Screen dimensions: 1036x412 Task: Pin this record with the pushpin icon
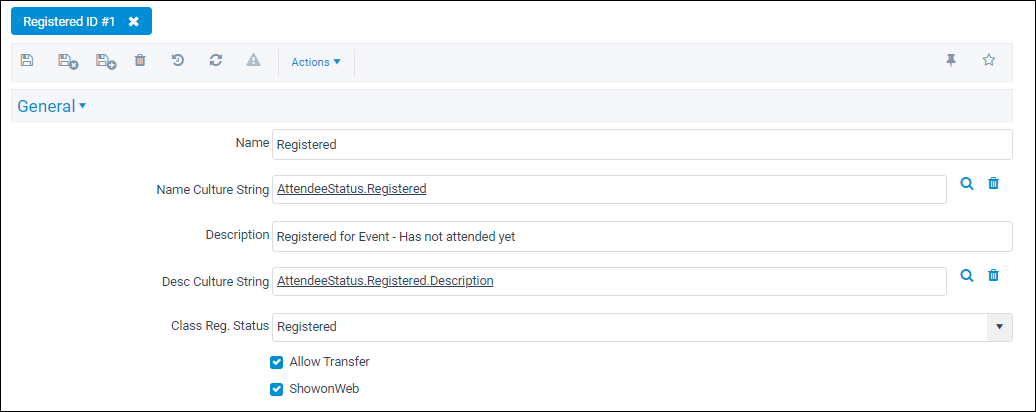tap(951, 61)
